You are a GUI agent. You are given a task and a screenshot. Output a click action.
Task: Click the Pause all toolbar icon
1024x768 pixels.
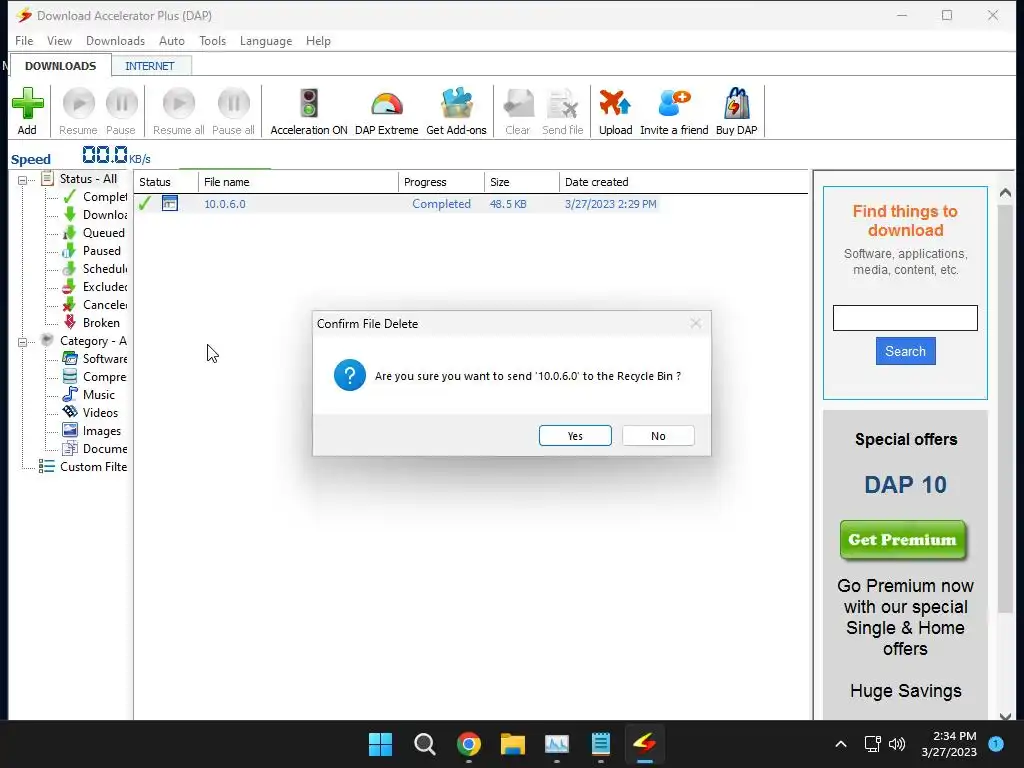pos(233,104)
